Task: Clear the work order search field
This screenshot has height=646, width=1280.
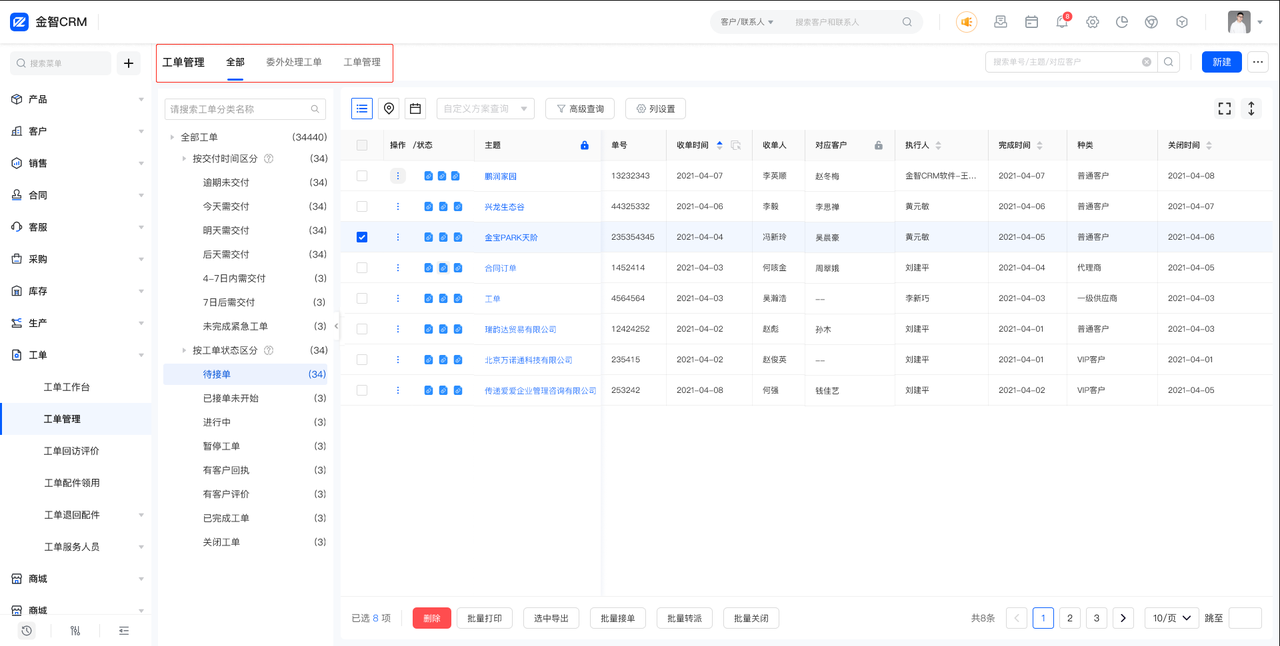Action: tap(1147, 62)
